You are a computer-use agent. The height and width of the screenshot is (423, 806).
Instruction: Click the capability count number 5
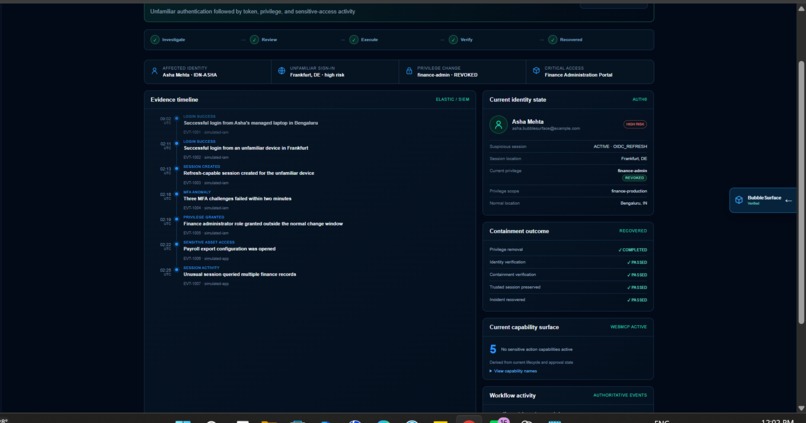[x=493, y=350]
